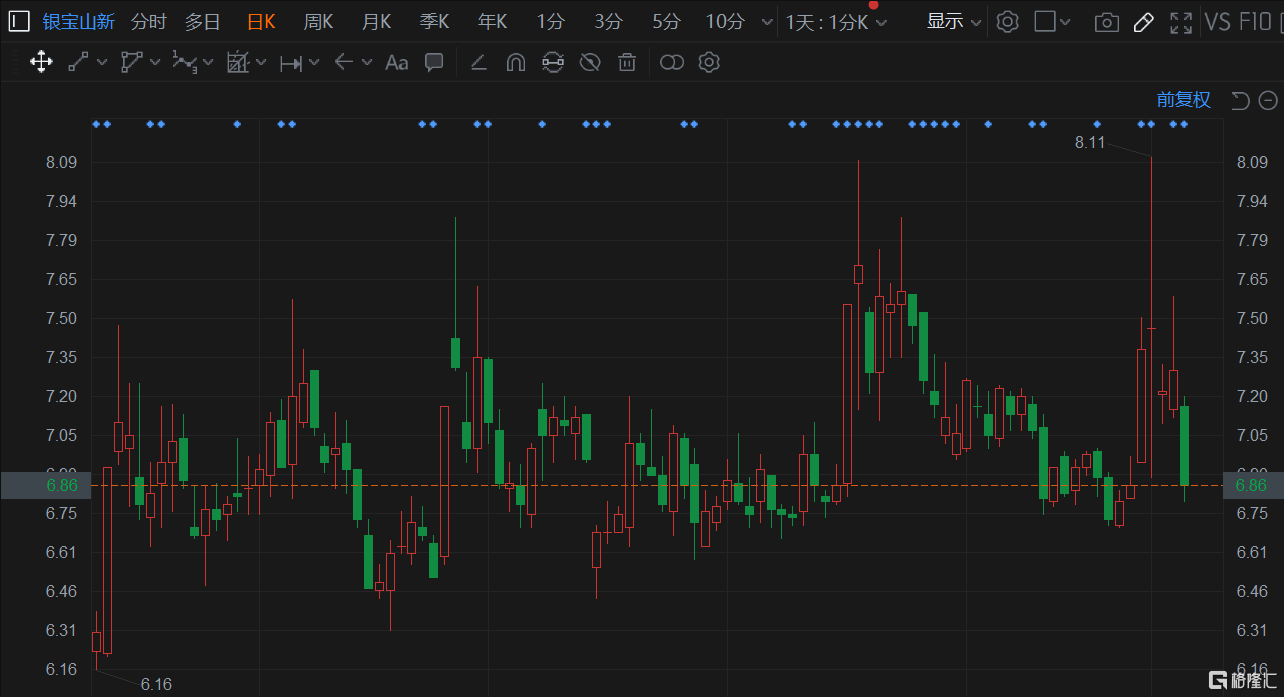Toggle drawing sync across periods

tap(553, 63)
